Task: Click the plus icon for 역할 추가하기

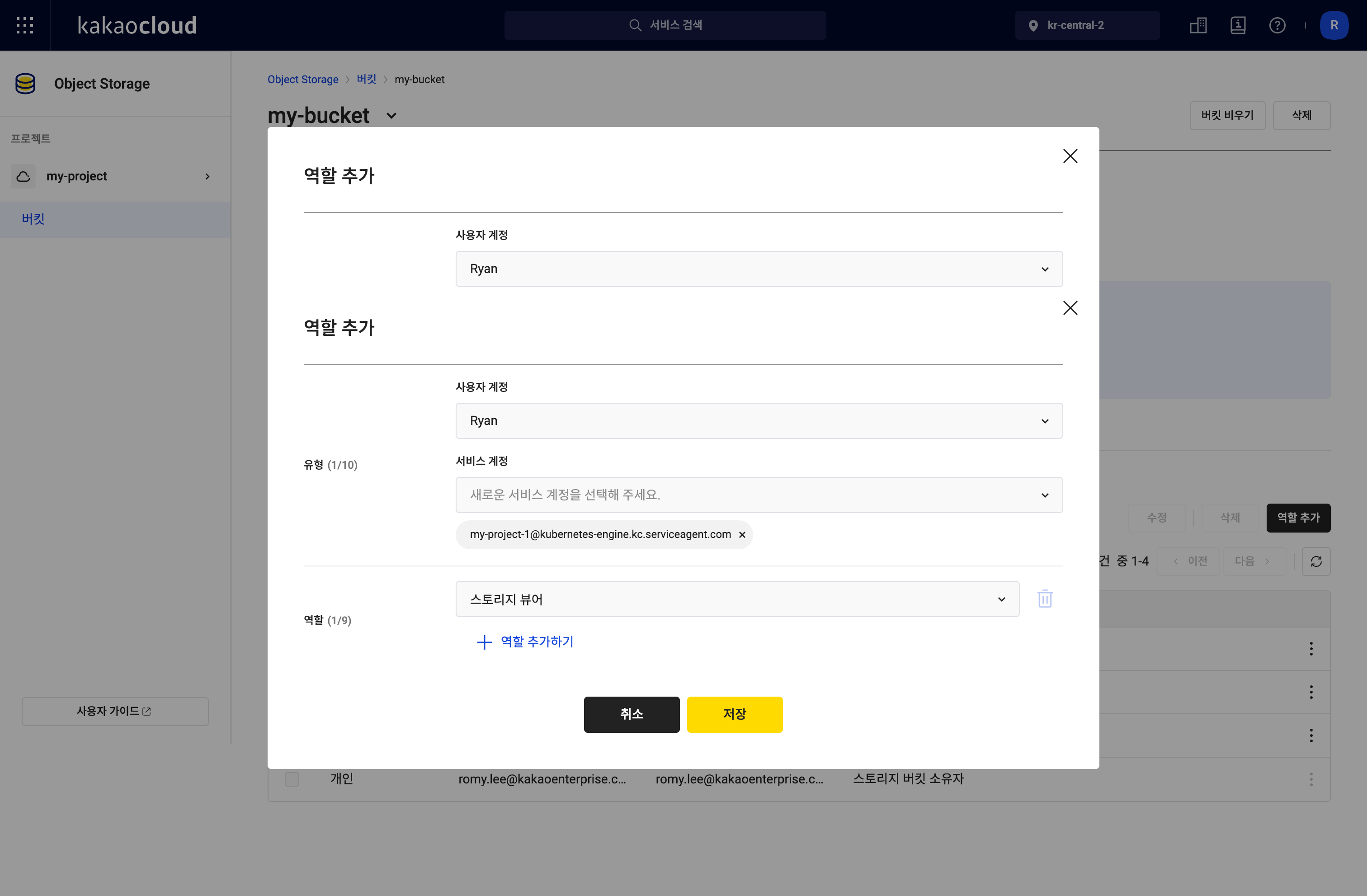Action: pos(484,641)
